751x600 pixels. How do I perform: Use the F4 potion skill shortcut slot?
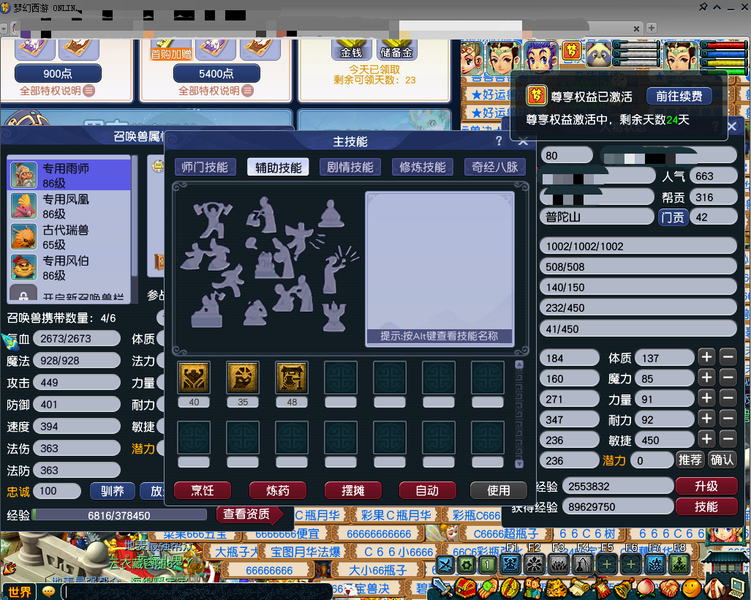click(583, 565)
